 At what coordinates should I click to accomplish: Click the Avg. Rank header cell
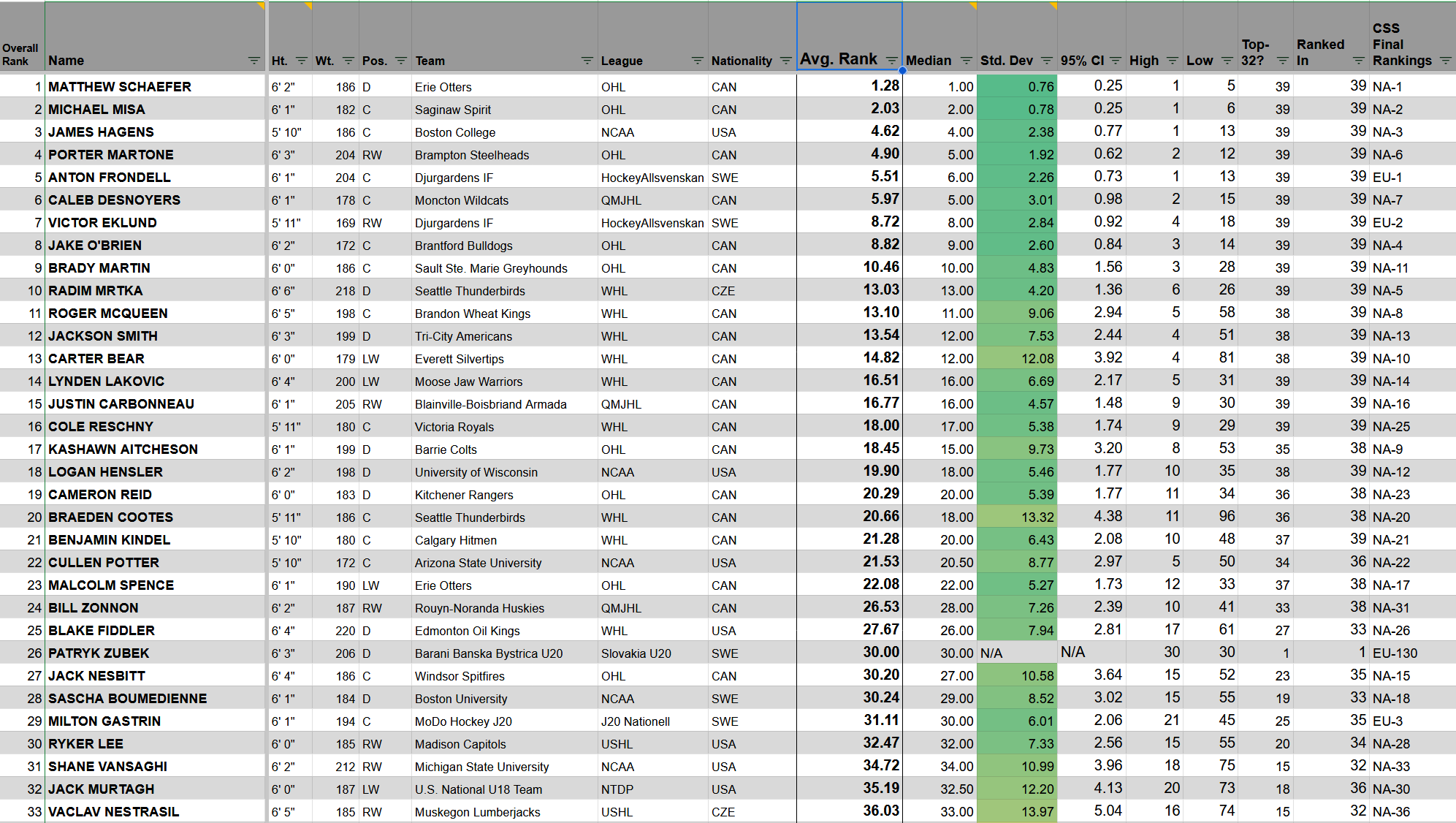(839, 58)
